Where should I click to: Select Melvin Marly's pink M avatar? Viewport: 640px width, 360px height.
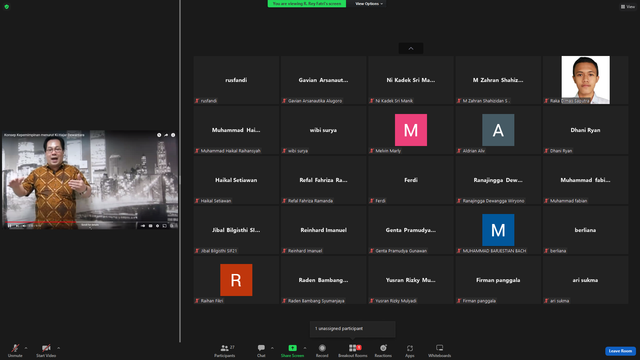[411, 130]
